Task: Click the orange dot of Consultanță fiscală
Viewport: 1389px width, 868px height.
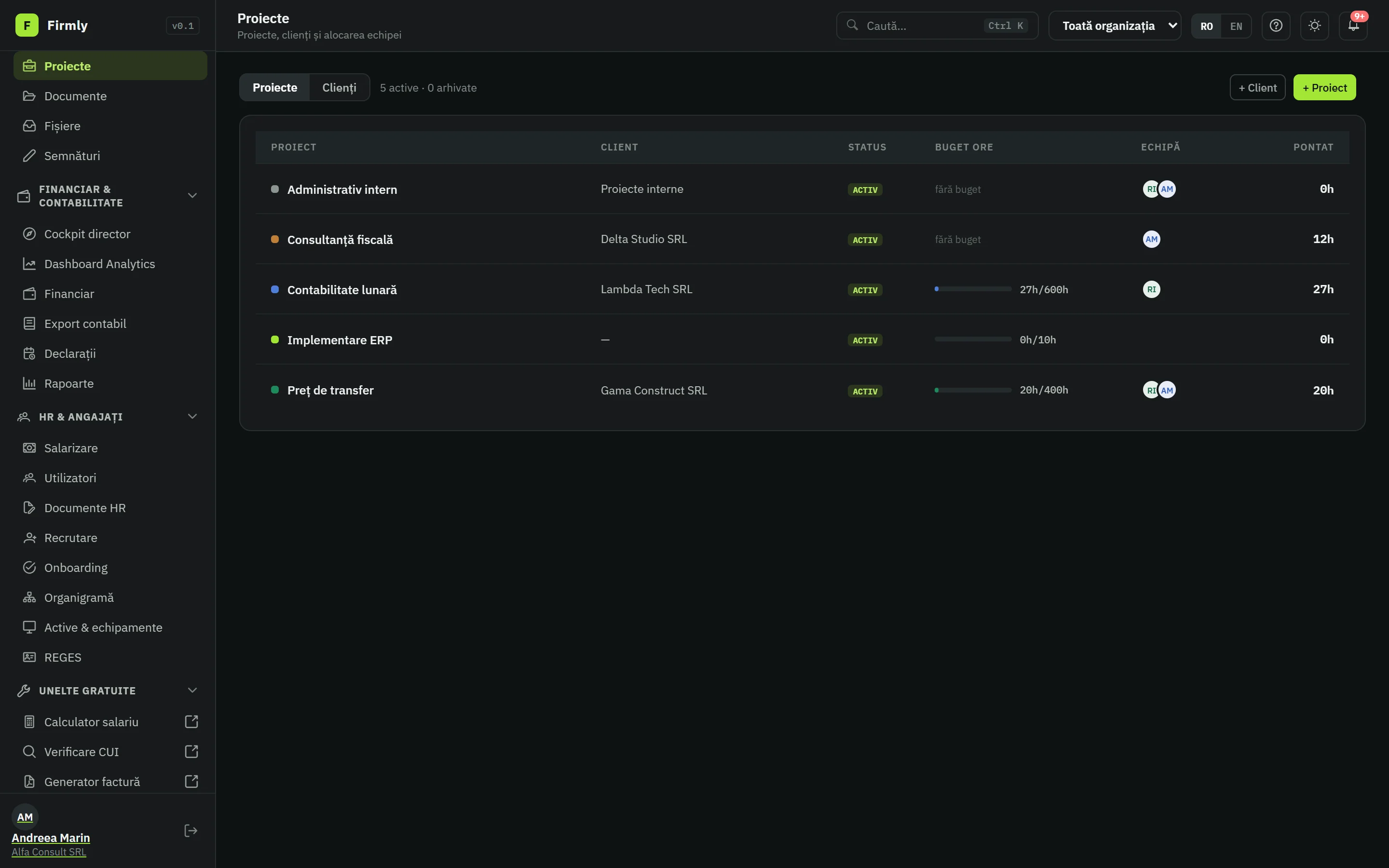Action: (275, 239)
